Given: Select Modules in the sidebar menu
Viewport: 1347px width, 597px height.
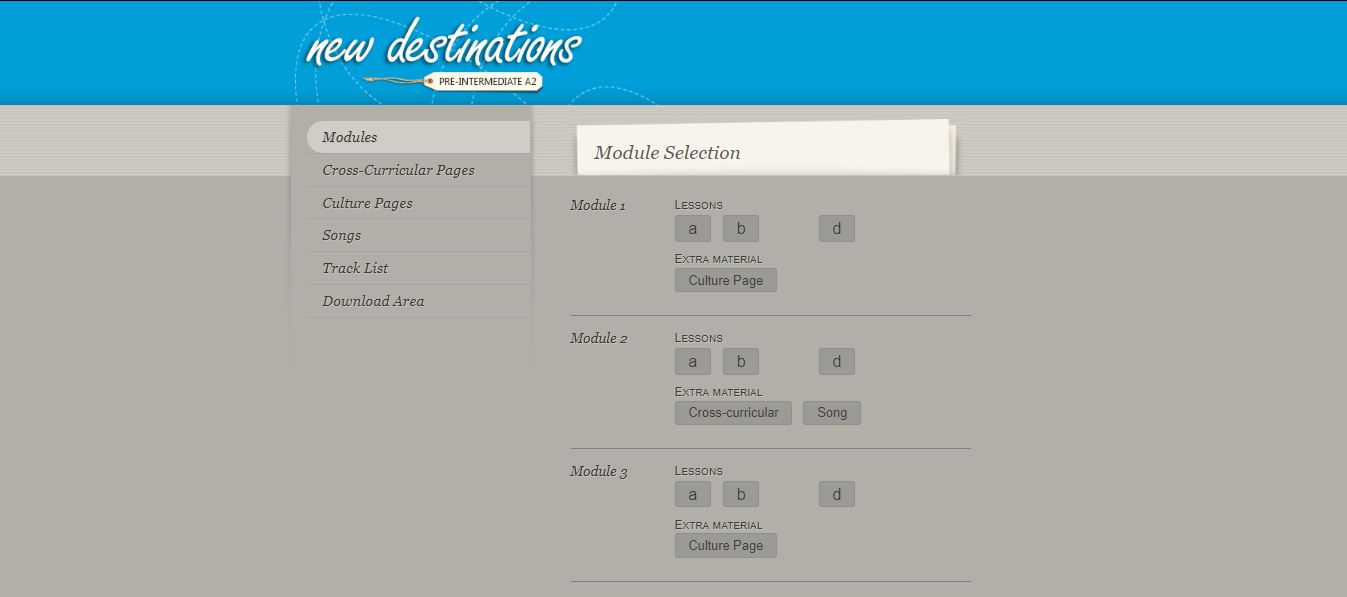Looking at the screenshot, I should point(418,137).
